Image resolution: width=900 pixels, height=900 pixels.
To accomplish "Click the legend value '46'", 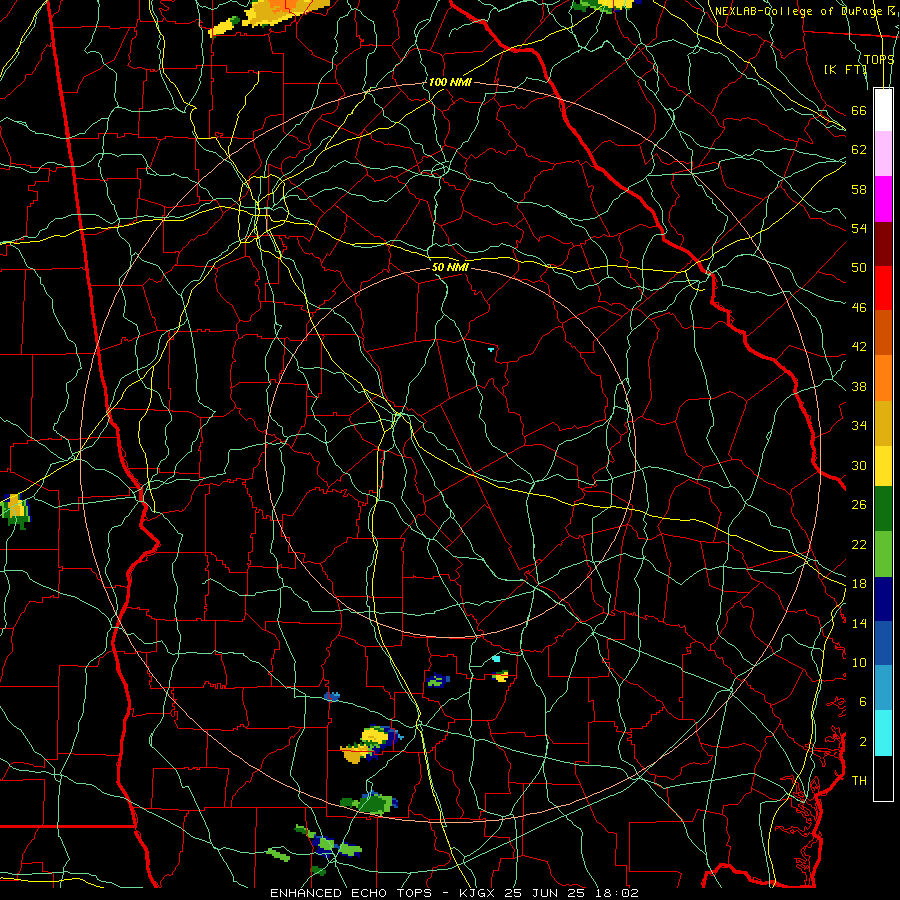I will [x=859, y=308].
